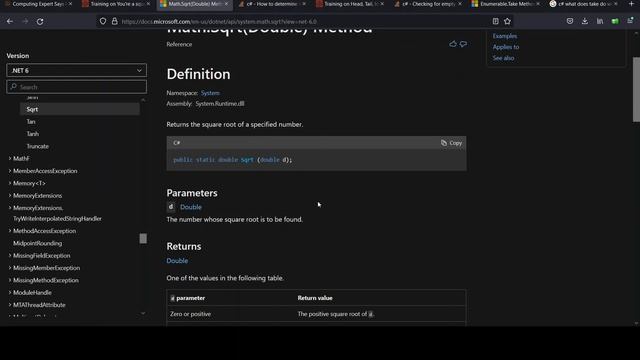Click the sidebar Search input field
Screen dimensions: 640x360
[76, 87]
